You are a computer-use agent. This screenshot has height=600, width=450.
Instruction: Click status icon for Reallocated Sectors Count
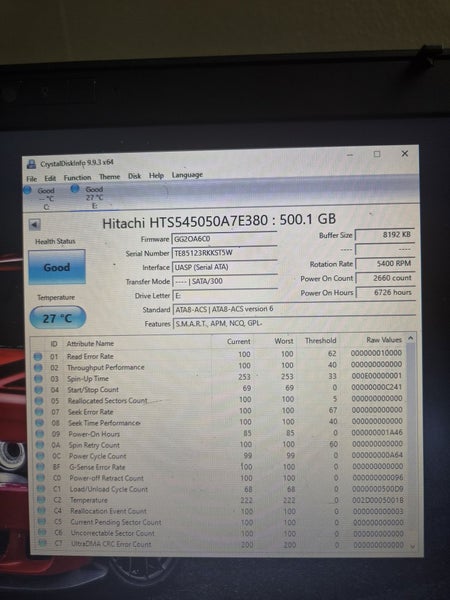[39, 401]
